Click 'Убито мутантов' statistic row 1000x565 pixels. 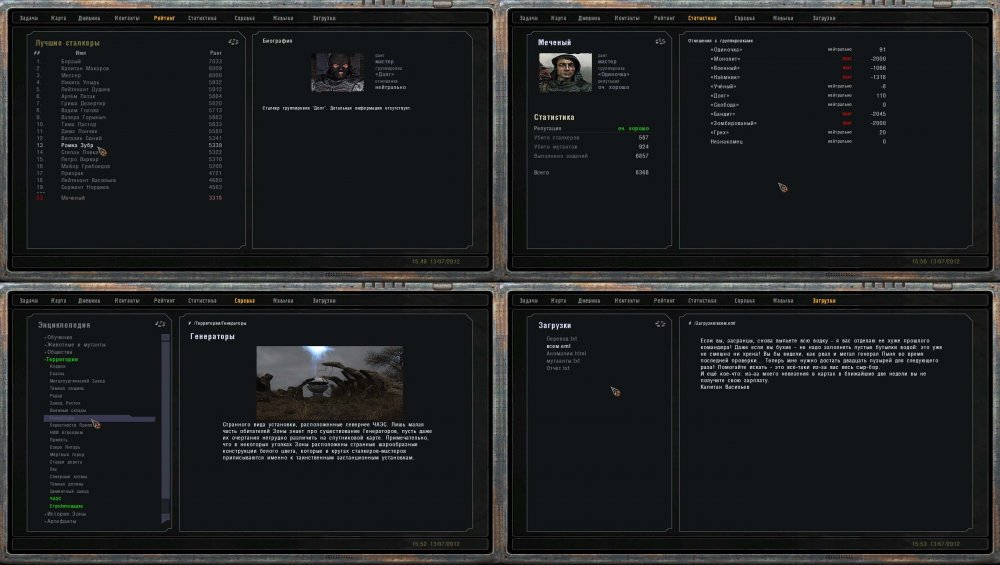[x=591, y=147]
